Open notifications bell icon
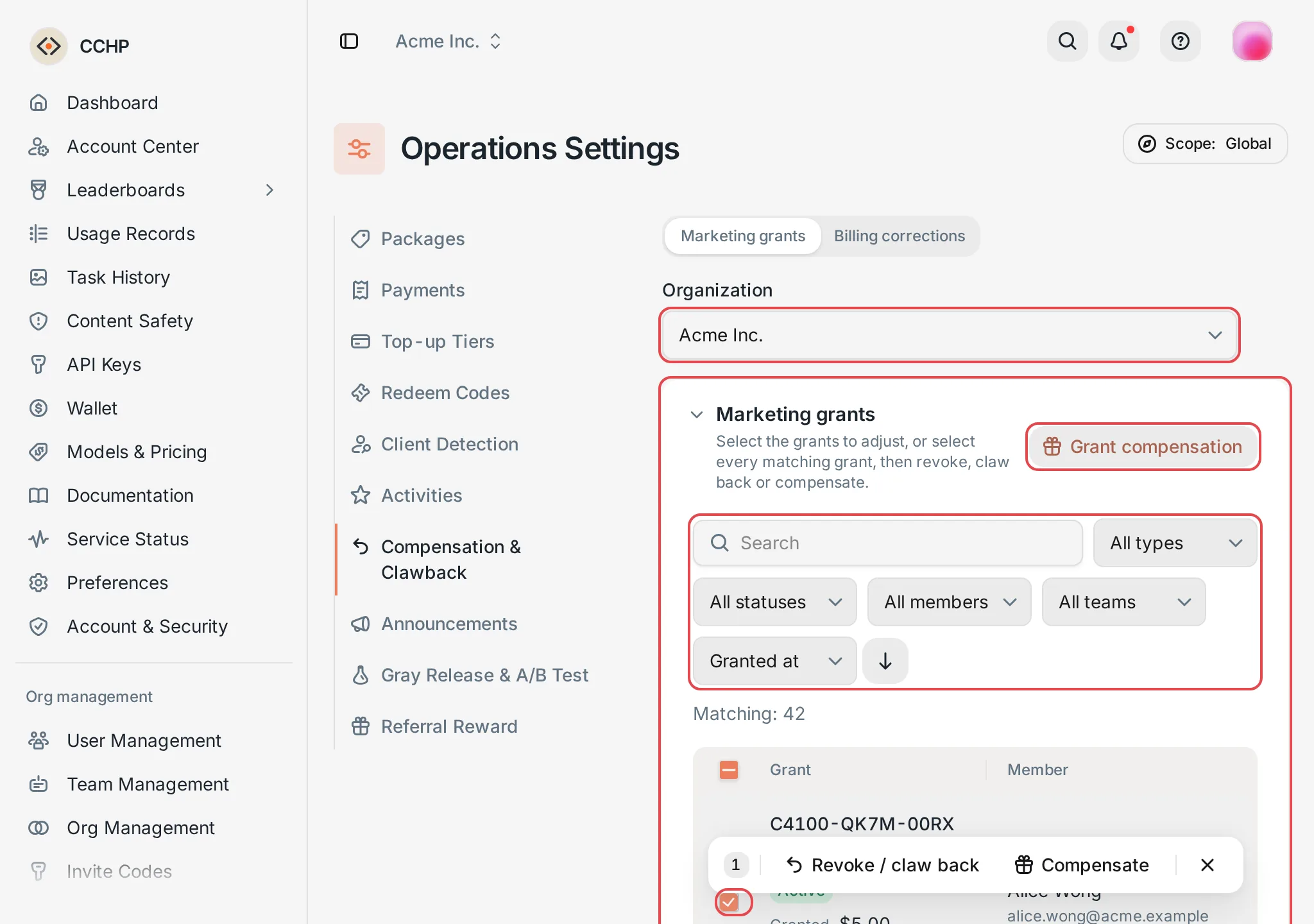 pos(1119,41)
